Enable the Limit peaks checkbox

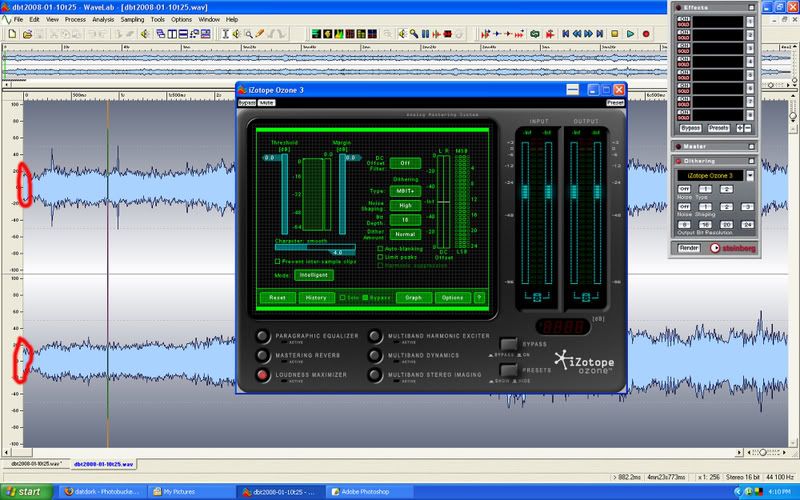(380, 257)
